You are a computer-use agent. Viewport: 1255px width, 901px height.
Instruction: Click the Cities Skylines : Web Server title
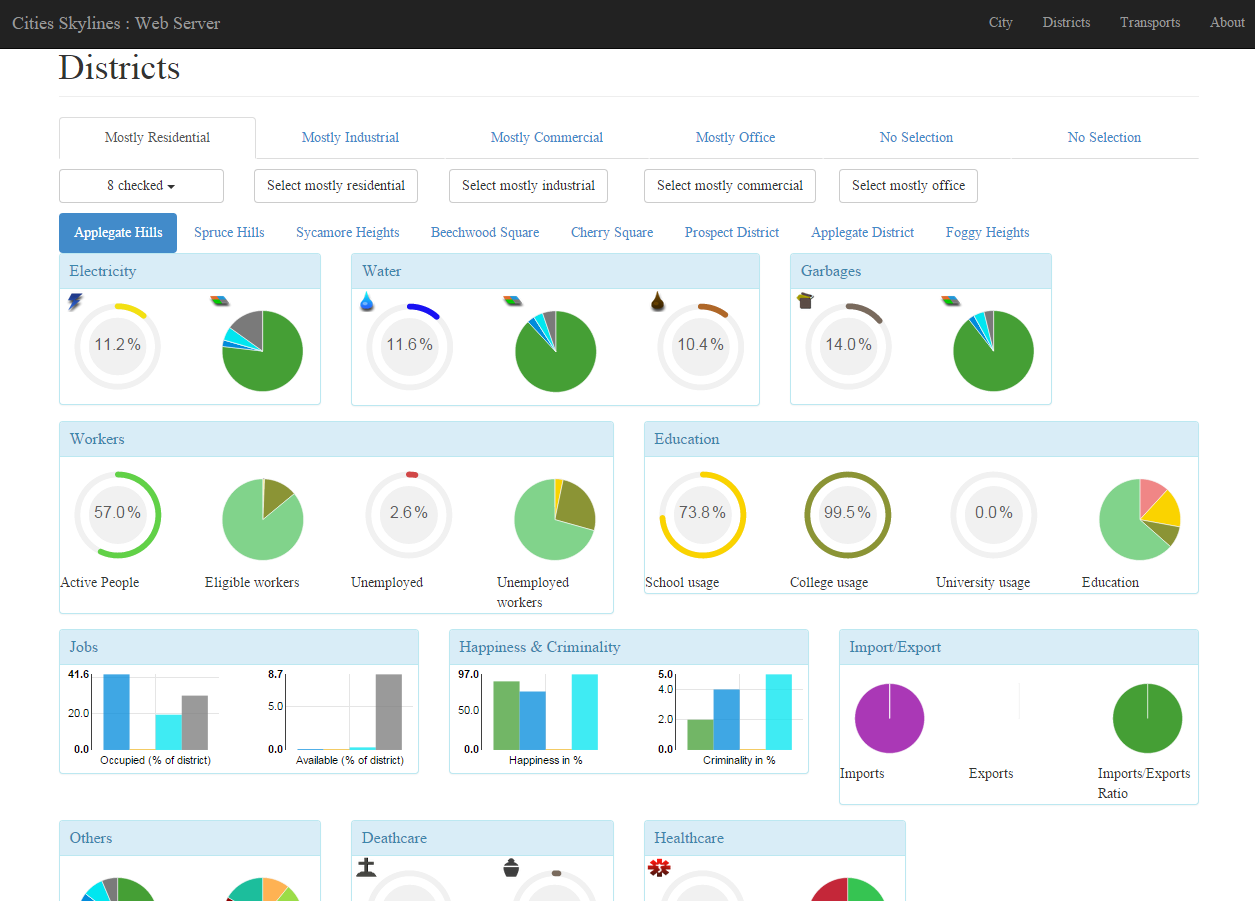click(116, 23)
